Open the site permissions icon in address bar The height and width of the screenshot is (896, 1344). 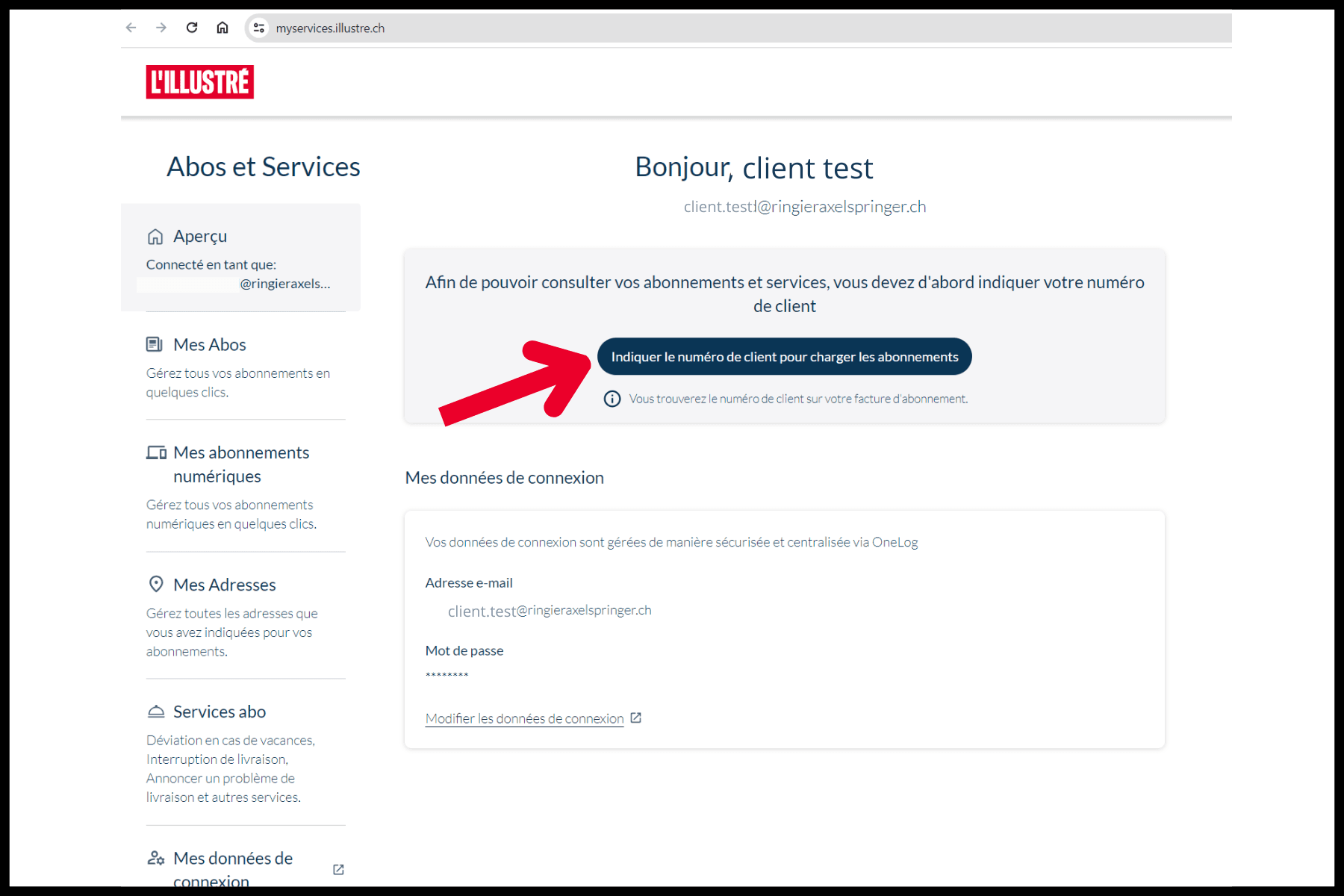(258, 28)
